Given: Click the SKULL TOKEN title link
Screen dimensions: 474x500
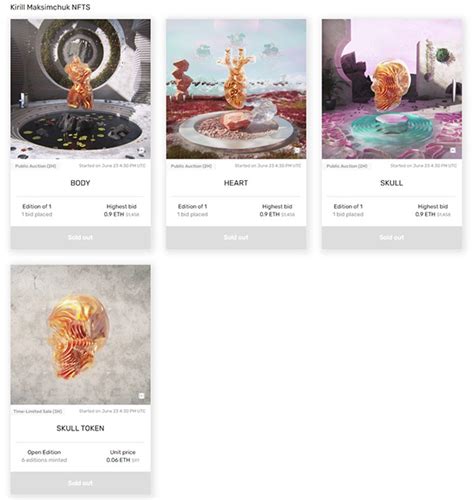Looking at the screenshot, I should [x=80, y=428].
